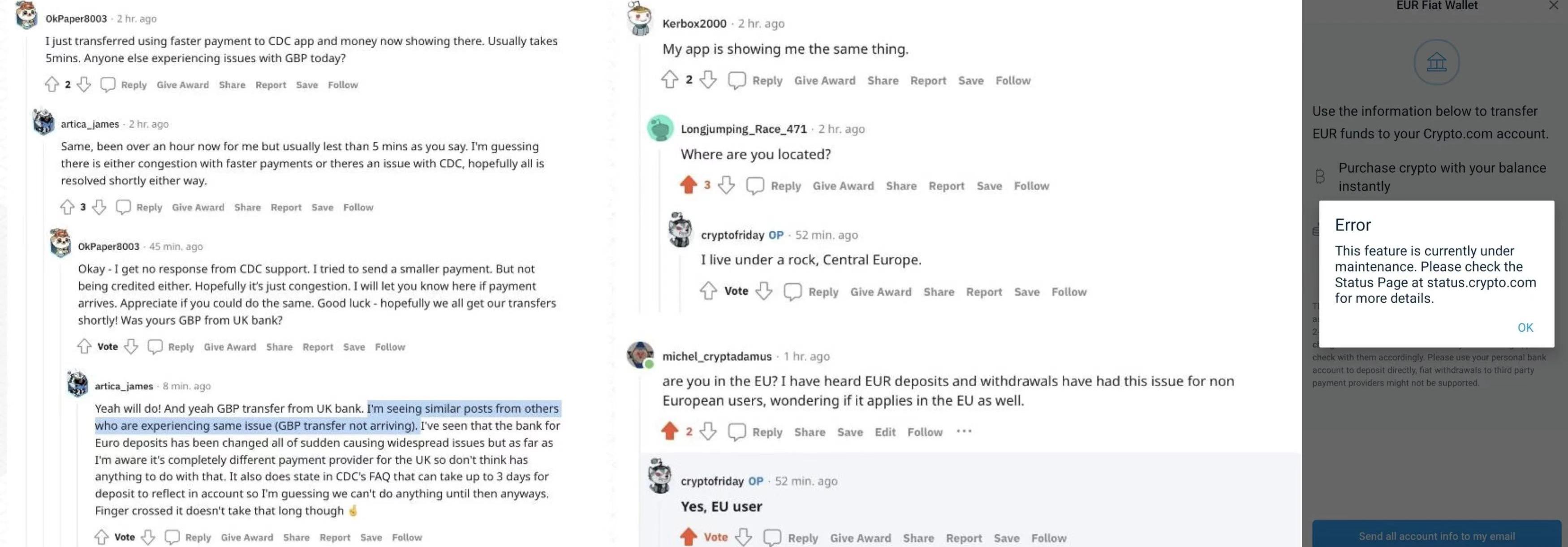Open Kerbox2000's user profile link
The width and height of the screenshot is (1568, 547).
tap(694, 24)
